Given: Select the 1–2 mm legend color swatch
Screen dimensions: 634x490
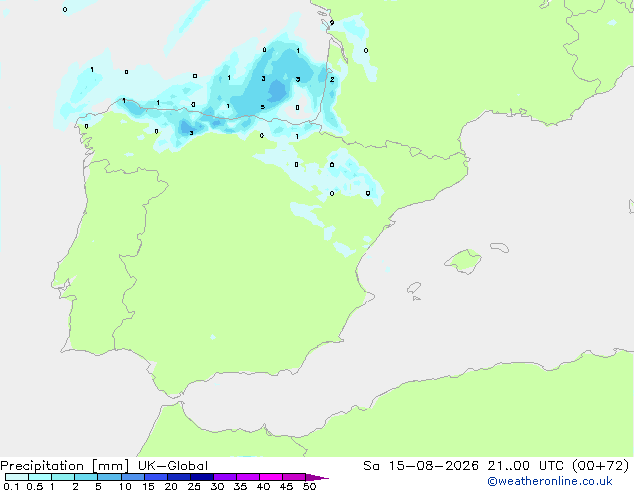Looking at the screenshot, I should click(x=63, y=477).
